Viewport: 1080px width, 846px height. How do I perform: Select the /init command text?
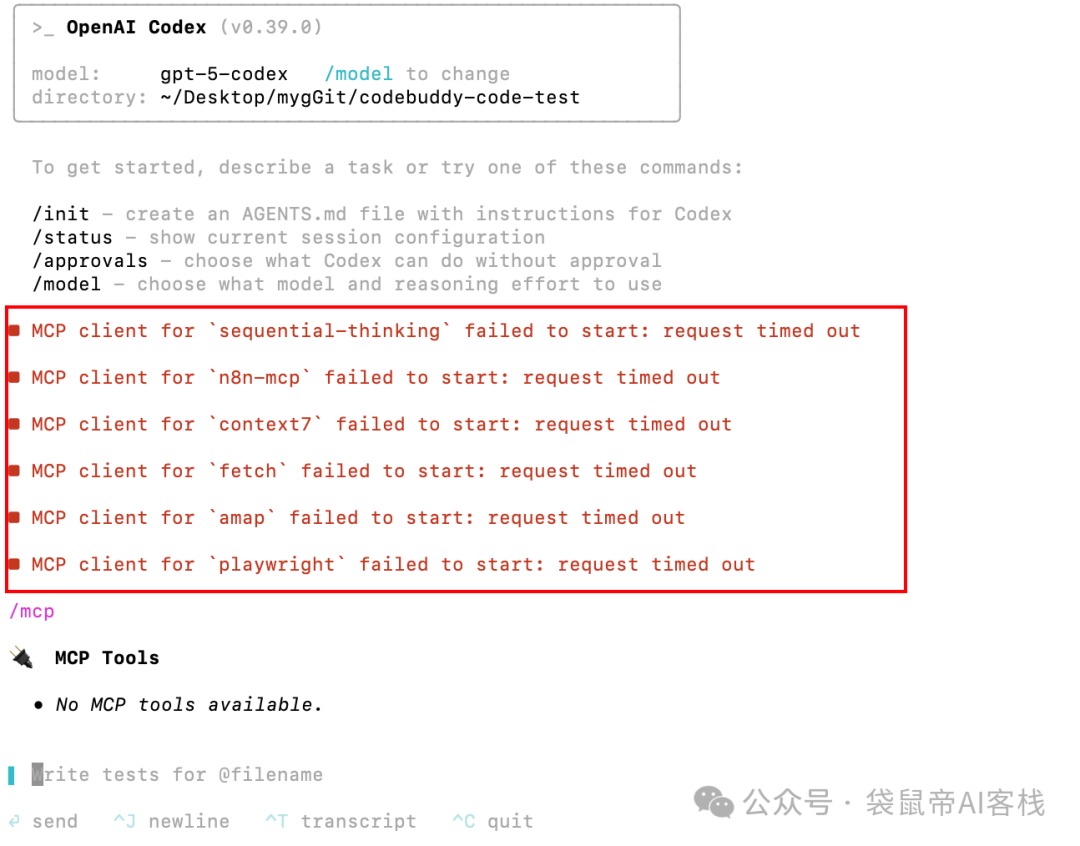tap(61, 214)
